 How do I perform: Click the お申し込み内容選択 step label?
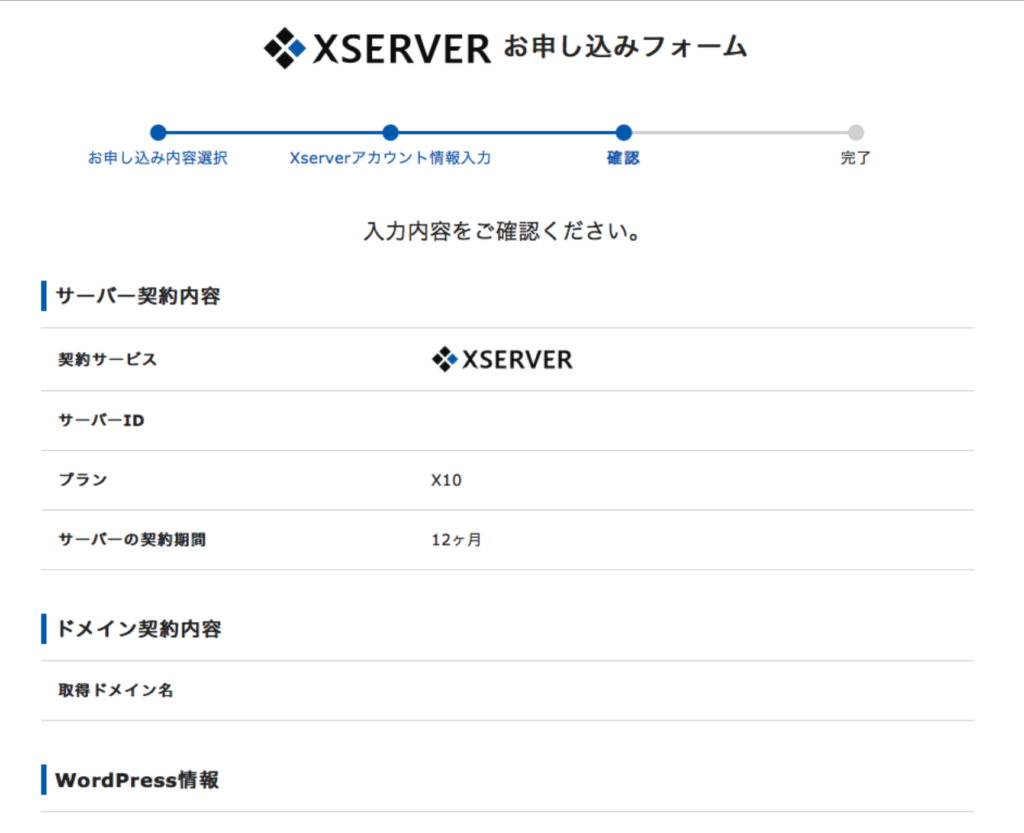(x=157, y=158)
